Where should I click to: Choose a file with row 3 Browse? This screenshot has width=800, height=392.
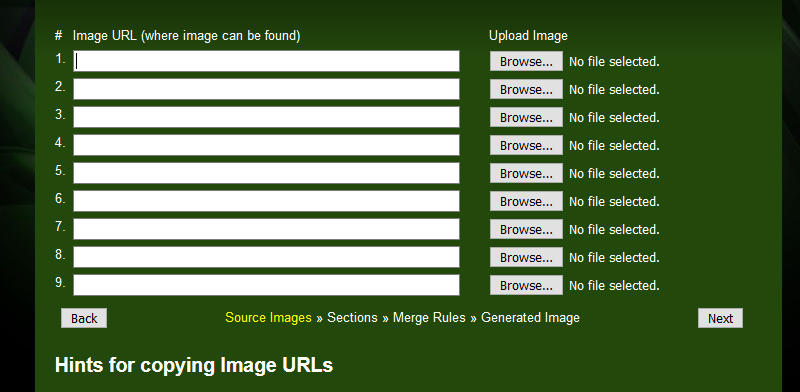(526, 117)
